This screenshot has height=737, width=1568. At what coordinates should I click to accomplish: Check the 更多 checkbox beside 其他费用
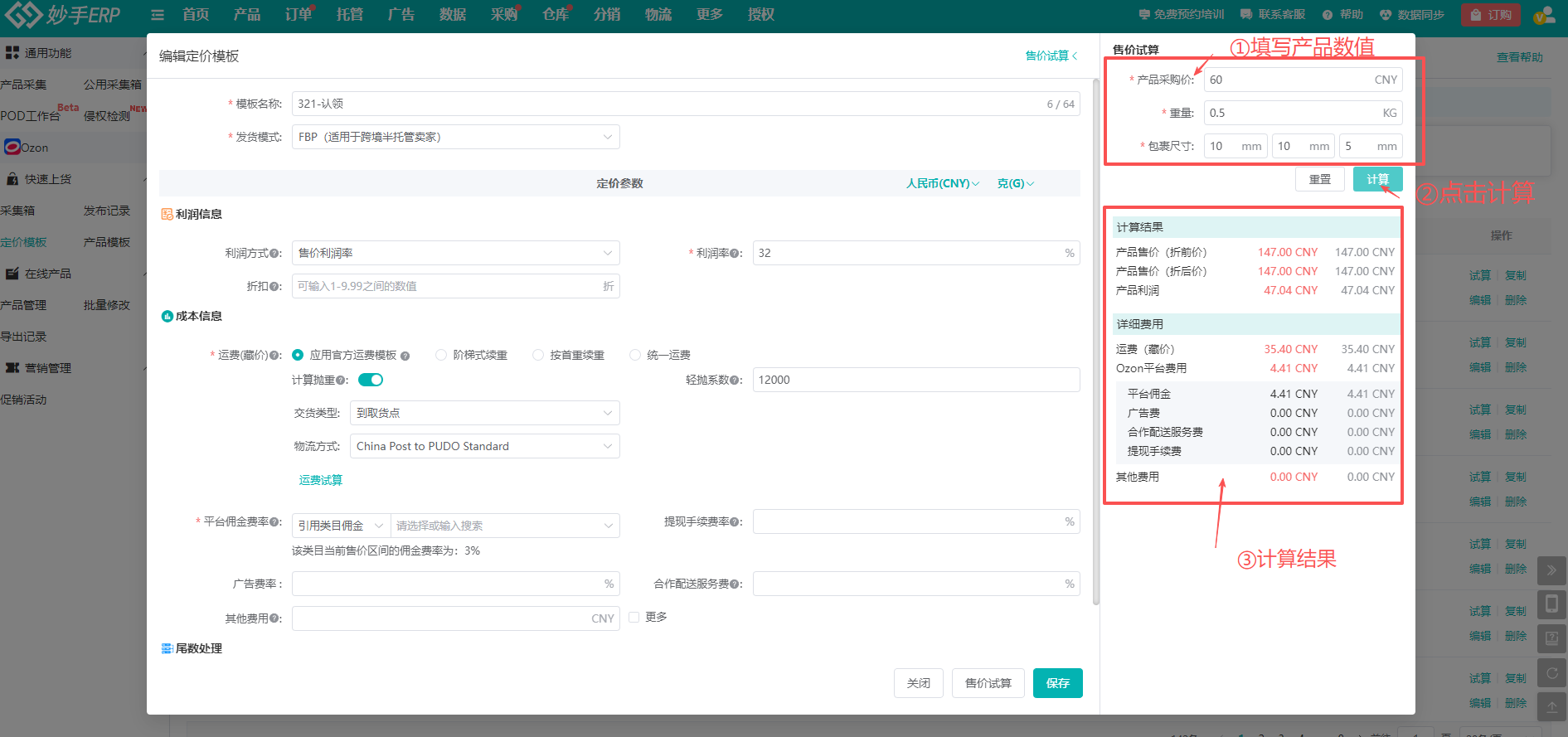(x=634, y=617)
